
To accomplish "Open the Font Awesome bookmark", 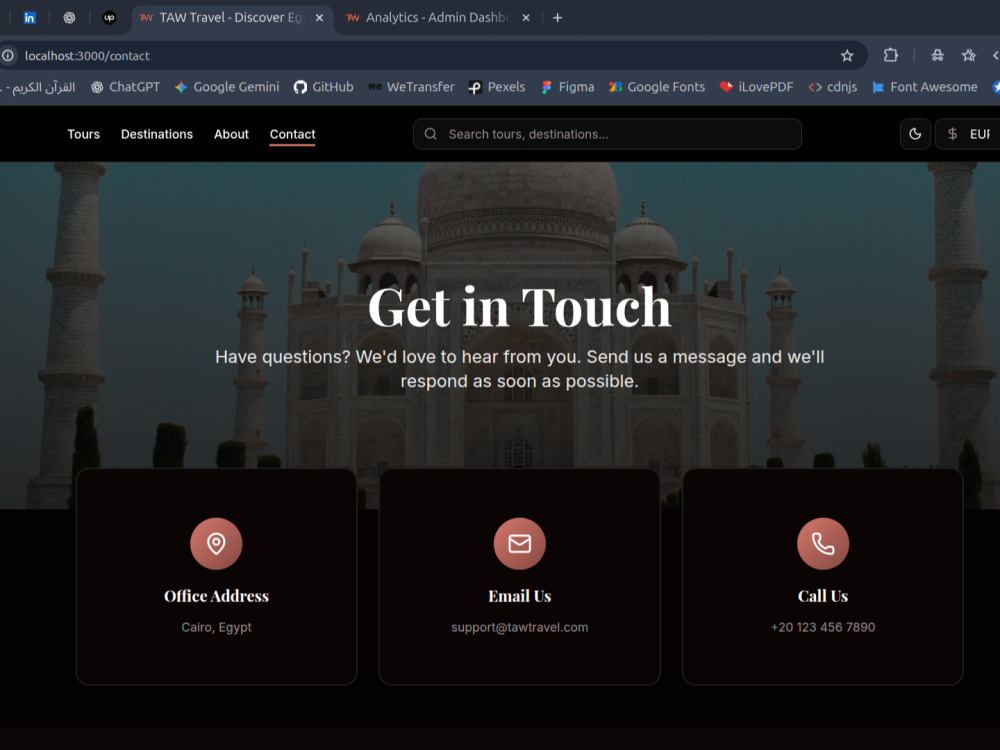I will click(x=925, y=87).
